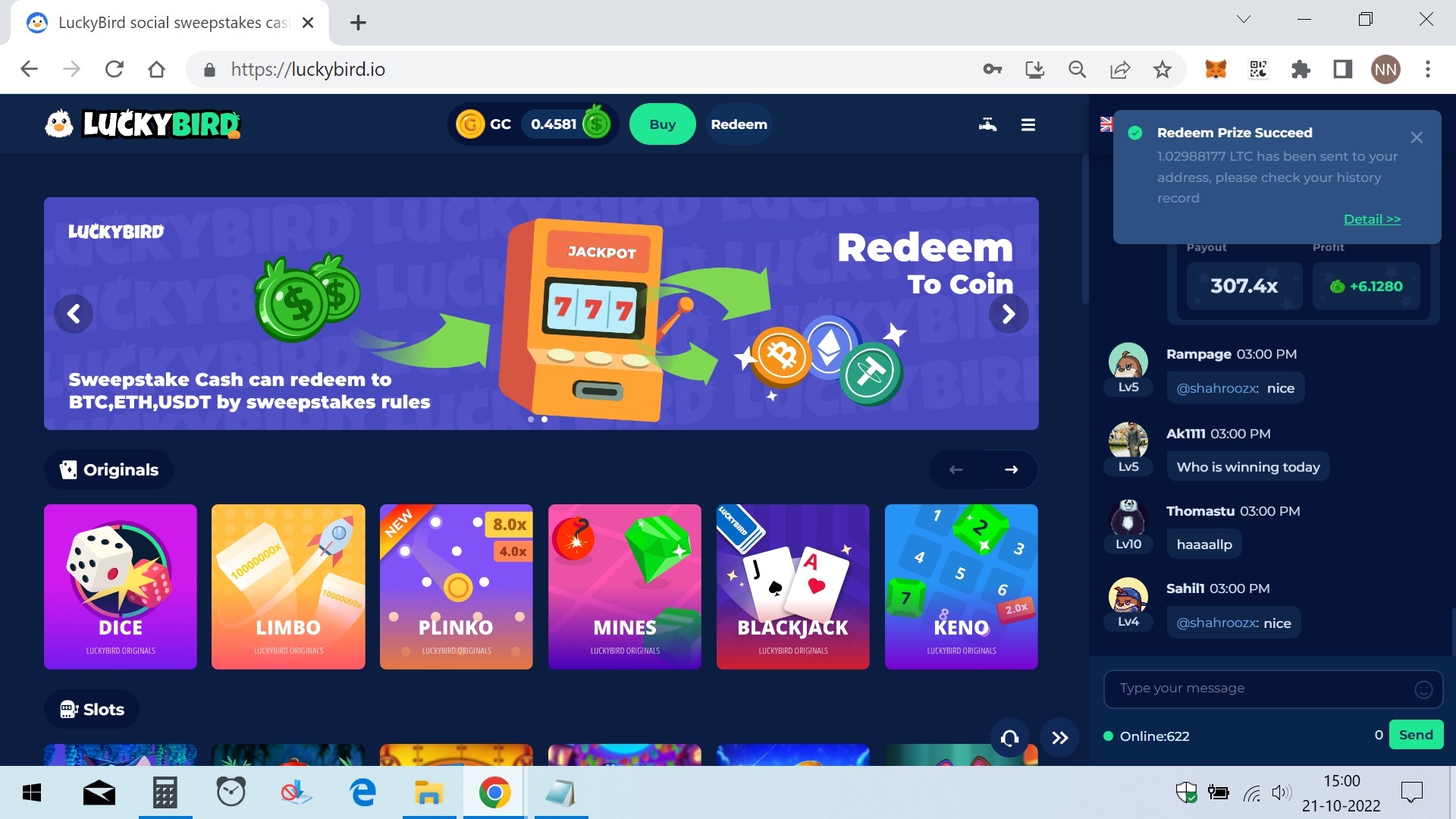This screenshot has height=819, width=1456.
Task: Collapse the chat panel with double arrow
Action: click(1059, 737)
